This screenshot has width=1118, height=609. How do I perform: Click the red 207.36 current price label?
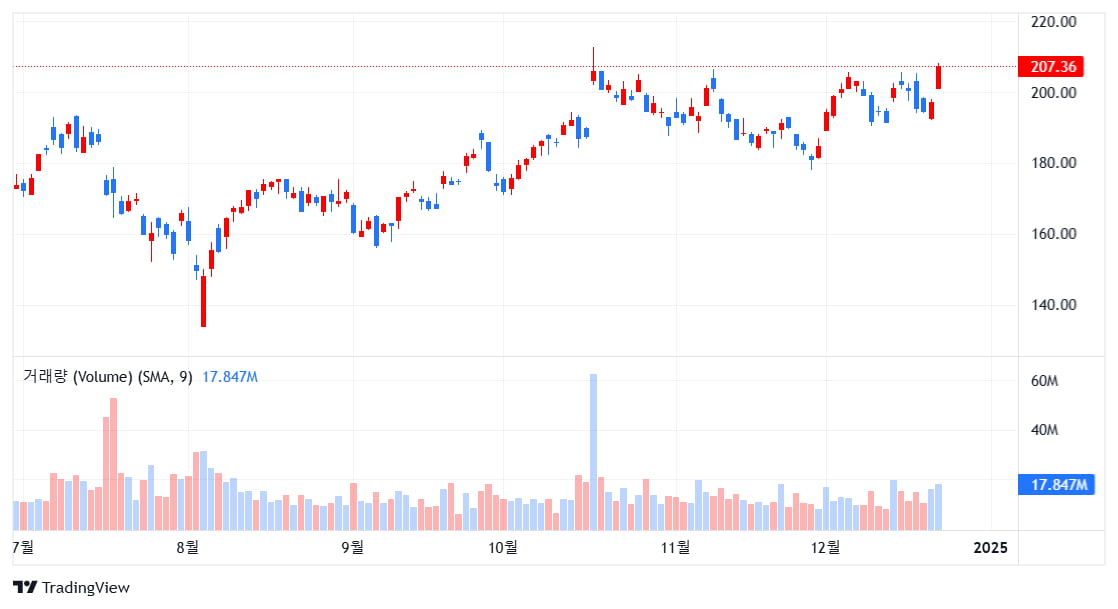[1052, 67]
